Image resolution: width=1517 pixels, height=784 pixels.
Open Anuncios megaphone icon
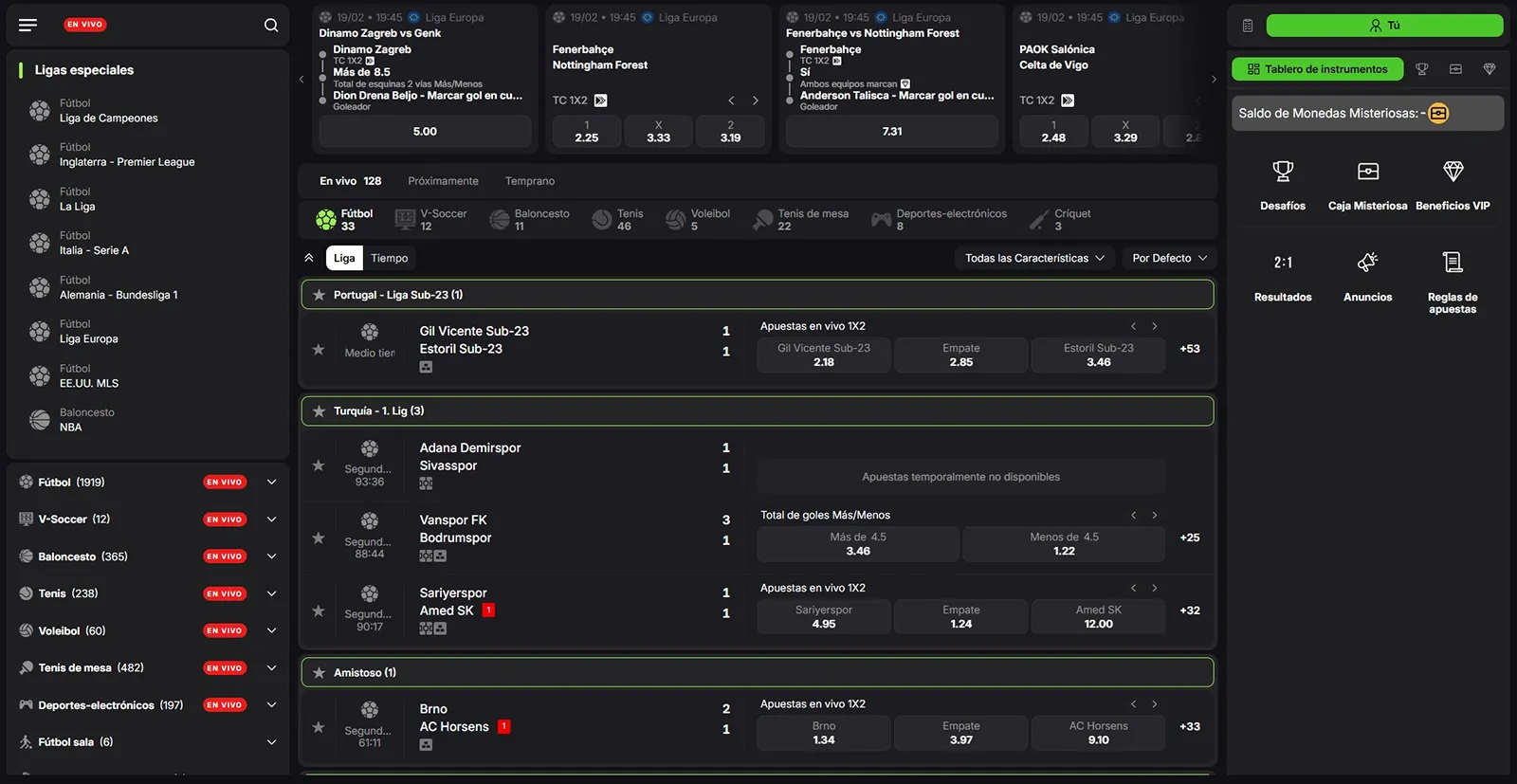click(x=1368, y=263)
